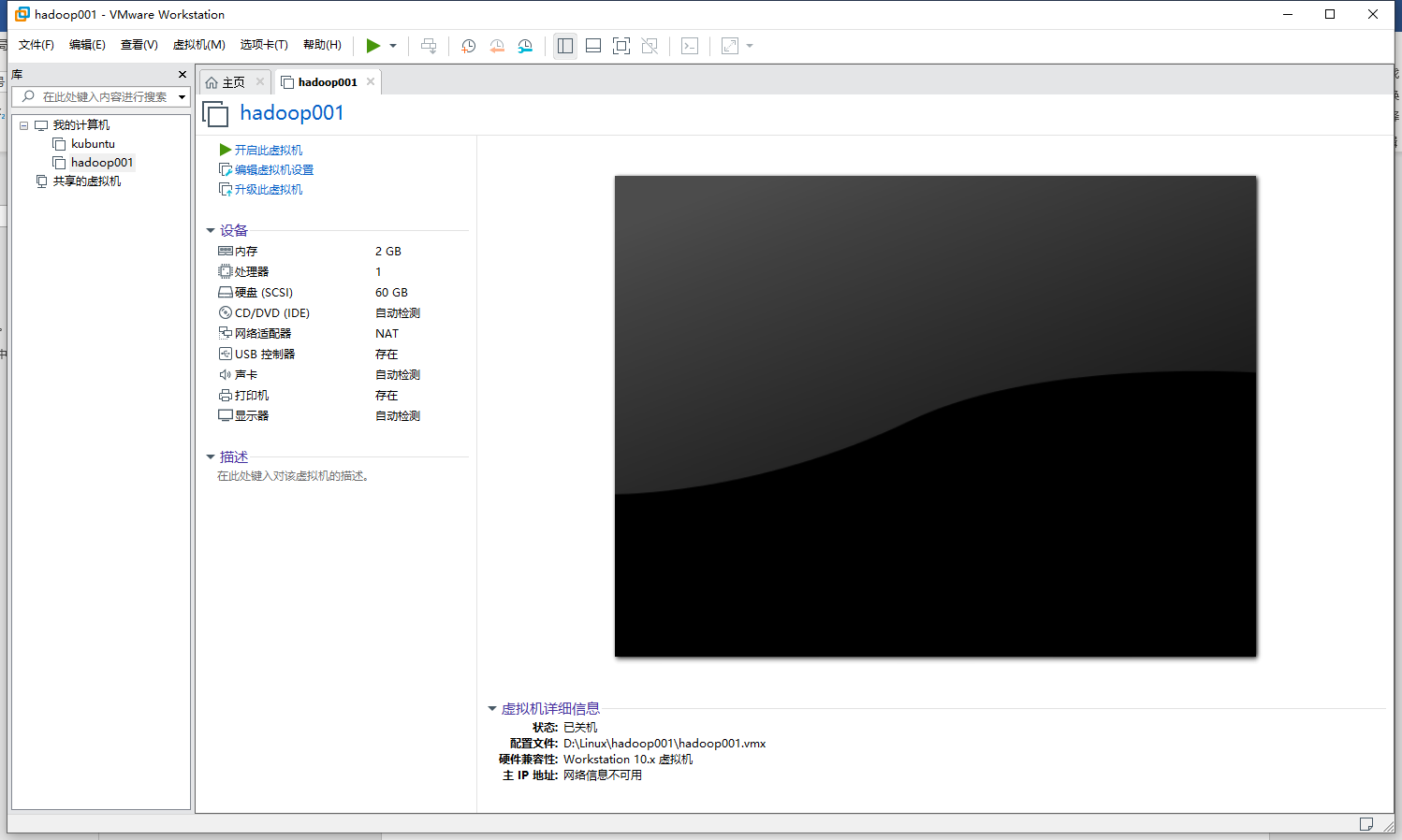Collapse the 设备 section

click(x=211, y=230)
